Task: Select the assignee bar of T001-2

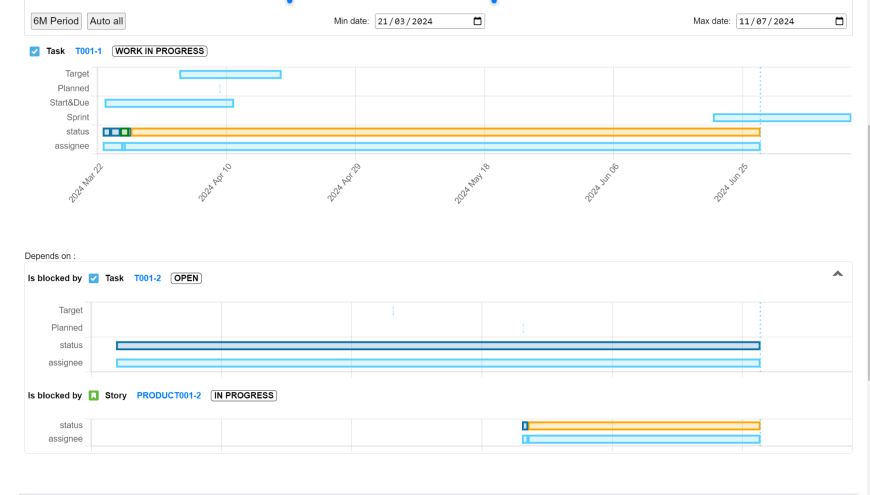Action: pyautogui.click(x=438, y=363)
